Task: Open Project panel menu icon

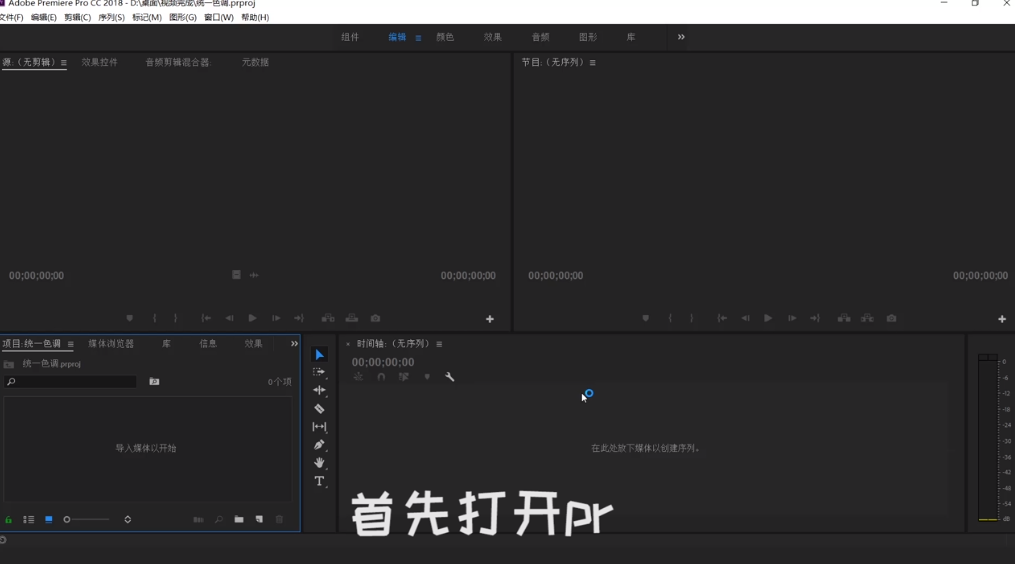Action: [x=71, y=344]
